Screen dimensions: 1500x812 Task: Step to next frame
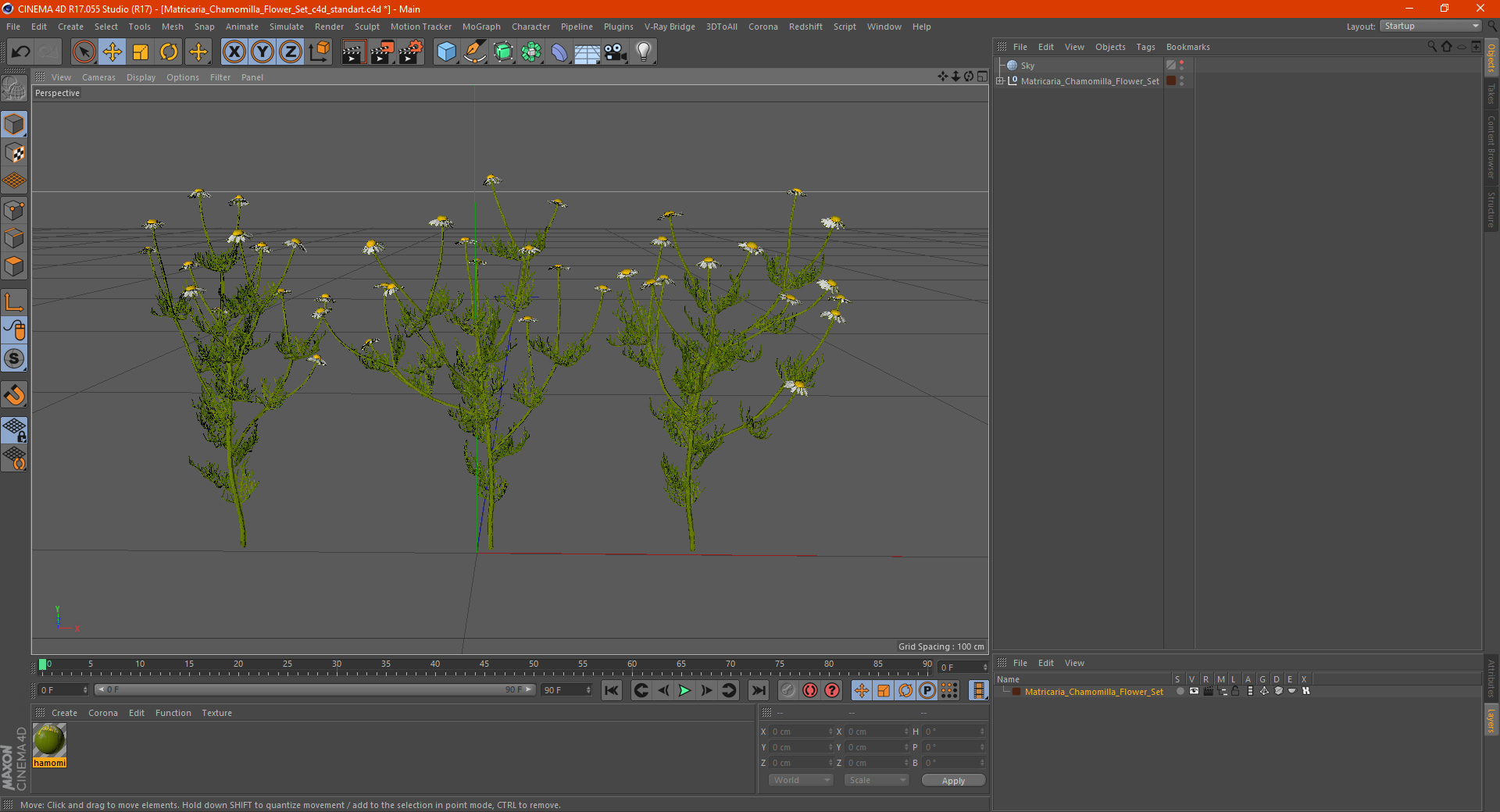[x=706, y=690]
